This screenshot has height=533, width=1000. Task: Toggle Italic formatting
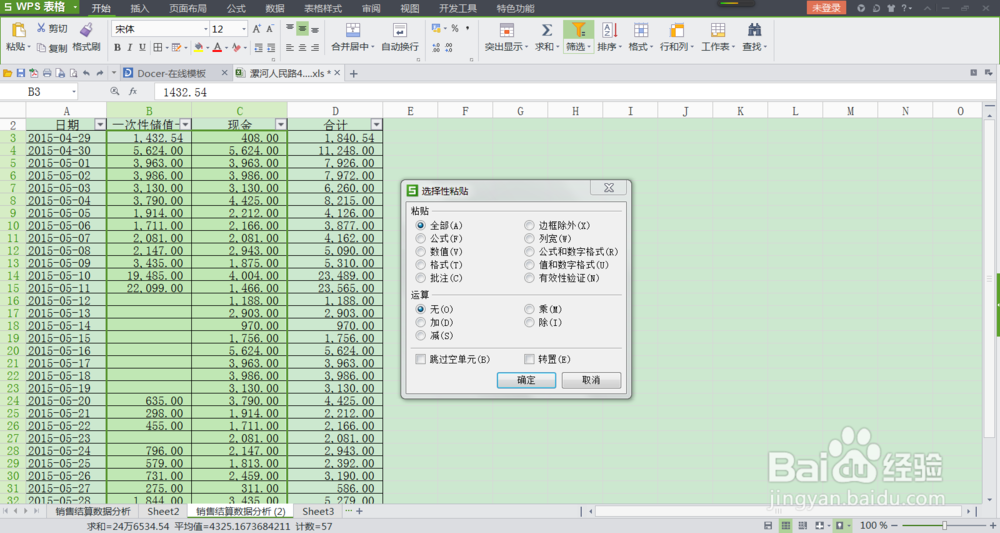[130, 48]
